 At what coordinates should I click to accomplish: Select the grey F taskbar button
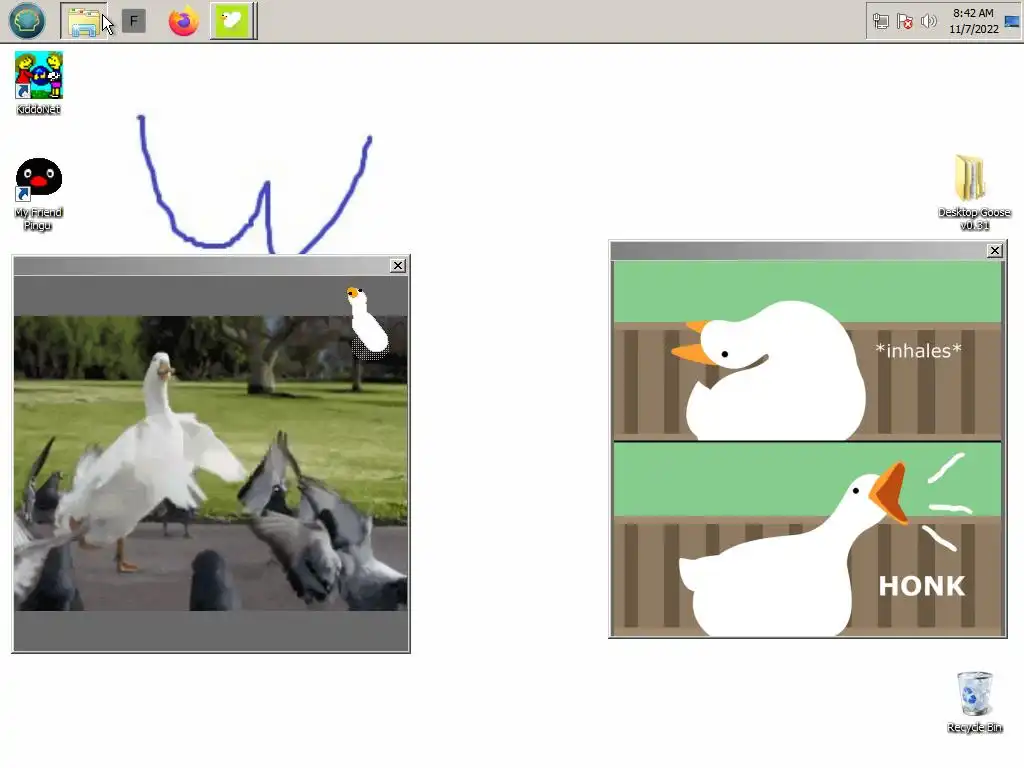click(134, 21)
